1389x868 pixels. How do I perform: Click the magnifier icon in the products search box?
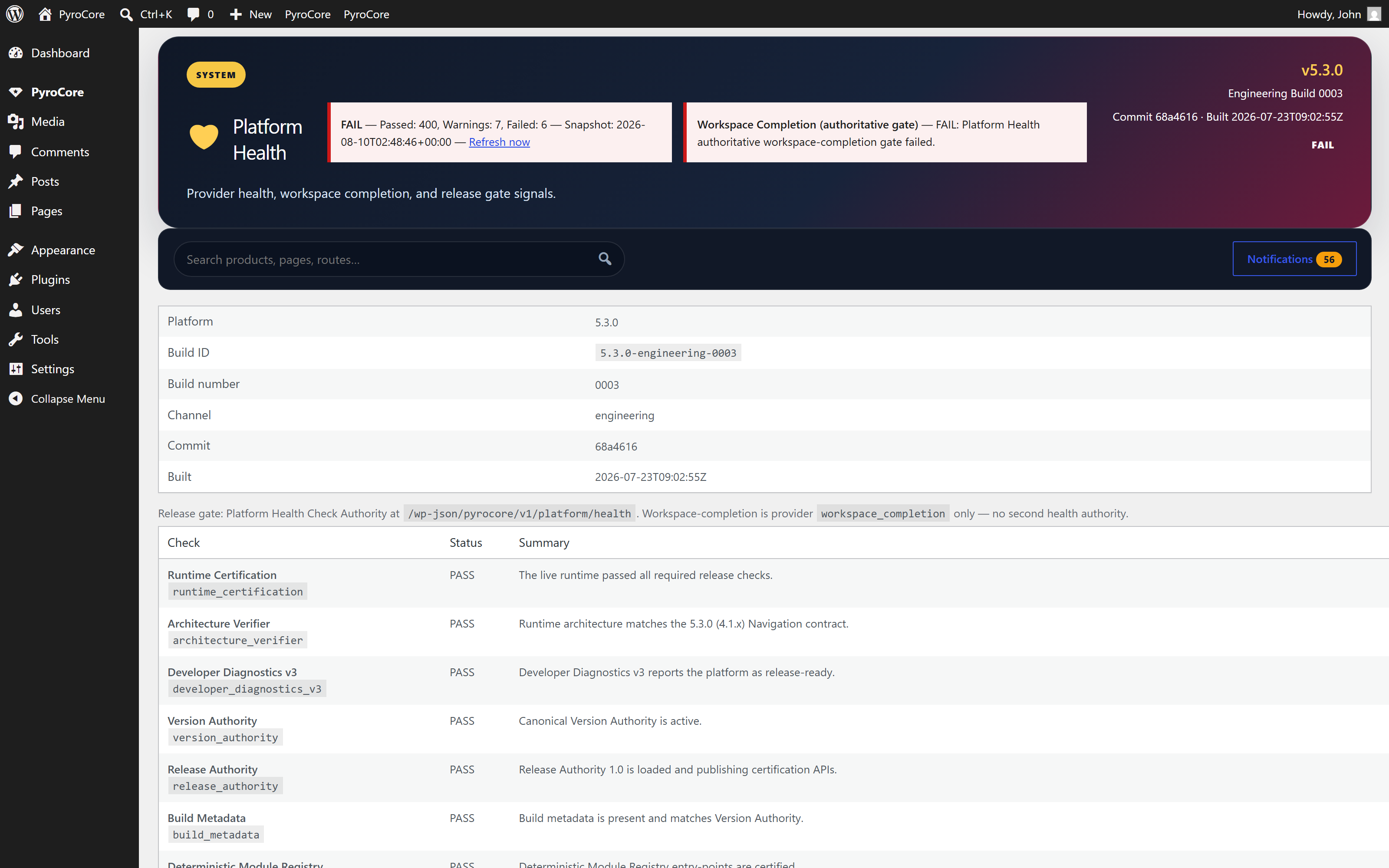tap(605, 259)
